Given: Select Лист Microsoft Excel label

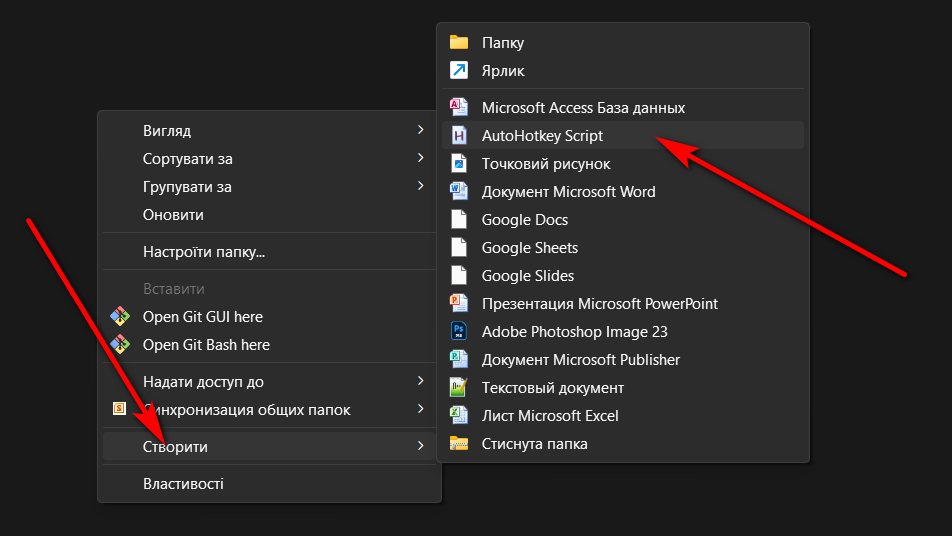Looking at the screenshot, I should 549,415.
